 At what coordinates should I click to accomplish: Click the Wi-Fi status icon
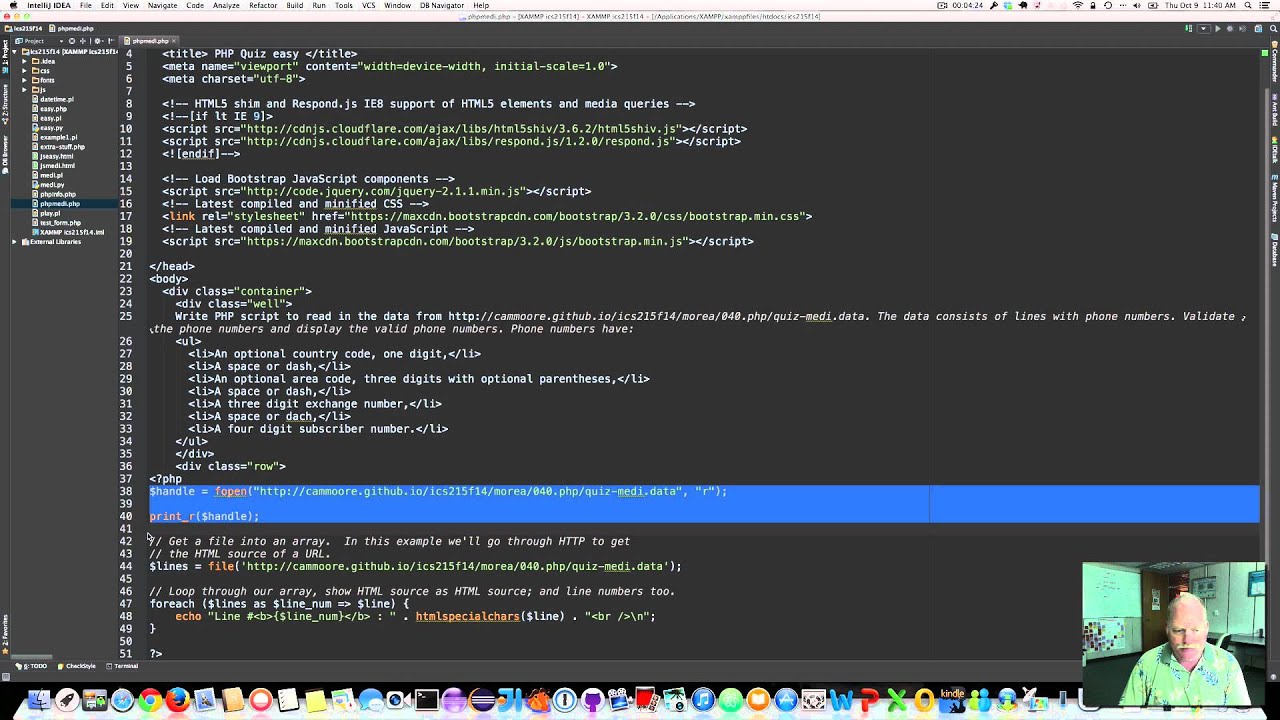(1078, 5)
